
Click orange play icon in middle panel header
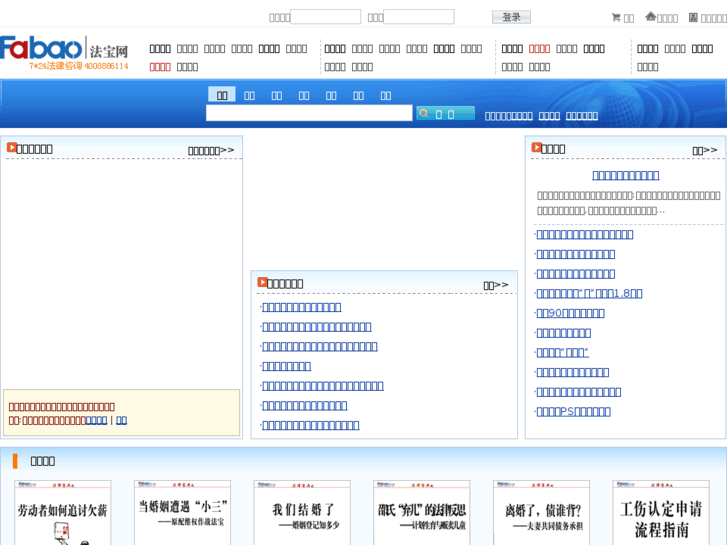pos(262,282)
